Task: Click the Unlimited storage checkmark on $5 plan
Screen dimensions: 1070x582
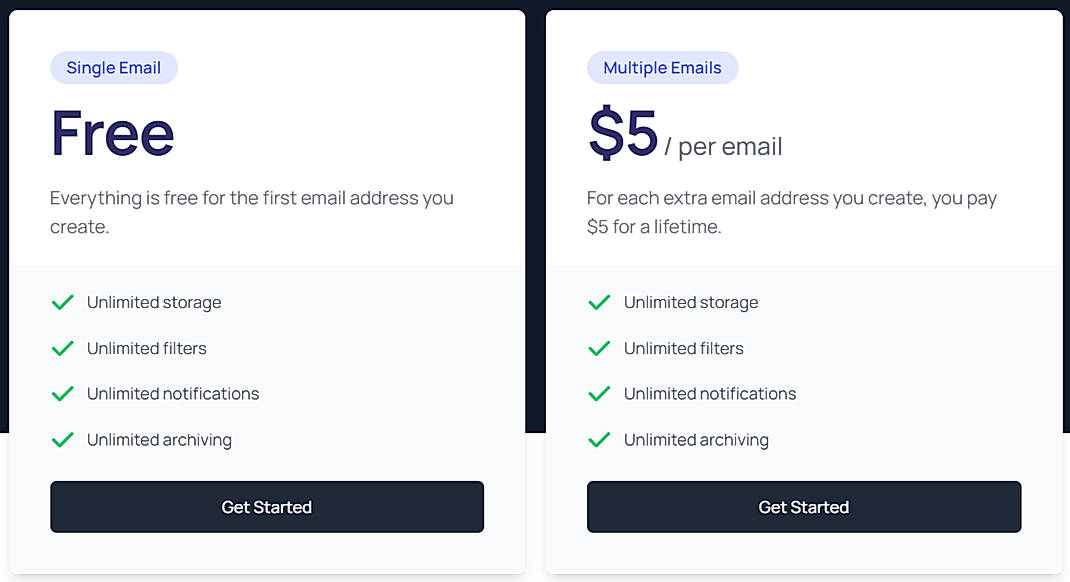Action: click(x=599, y=302)
